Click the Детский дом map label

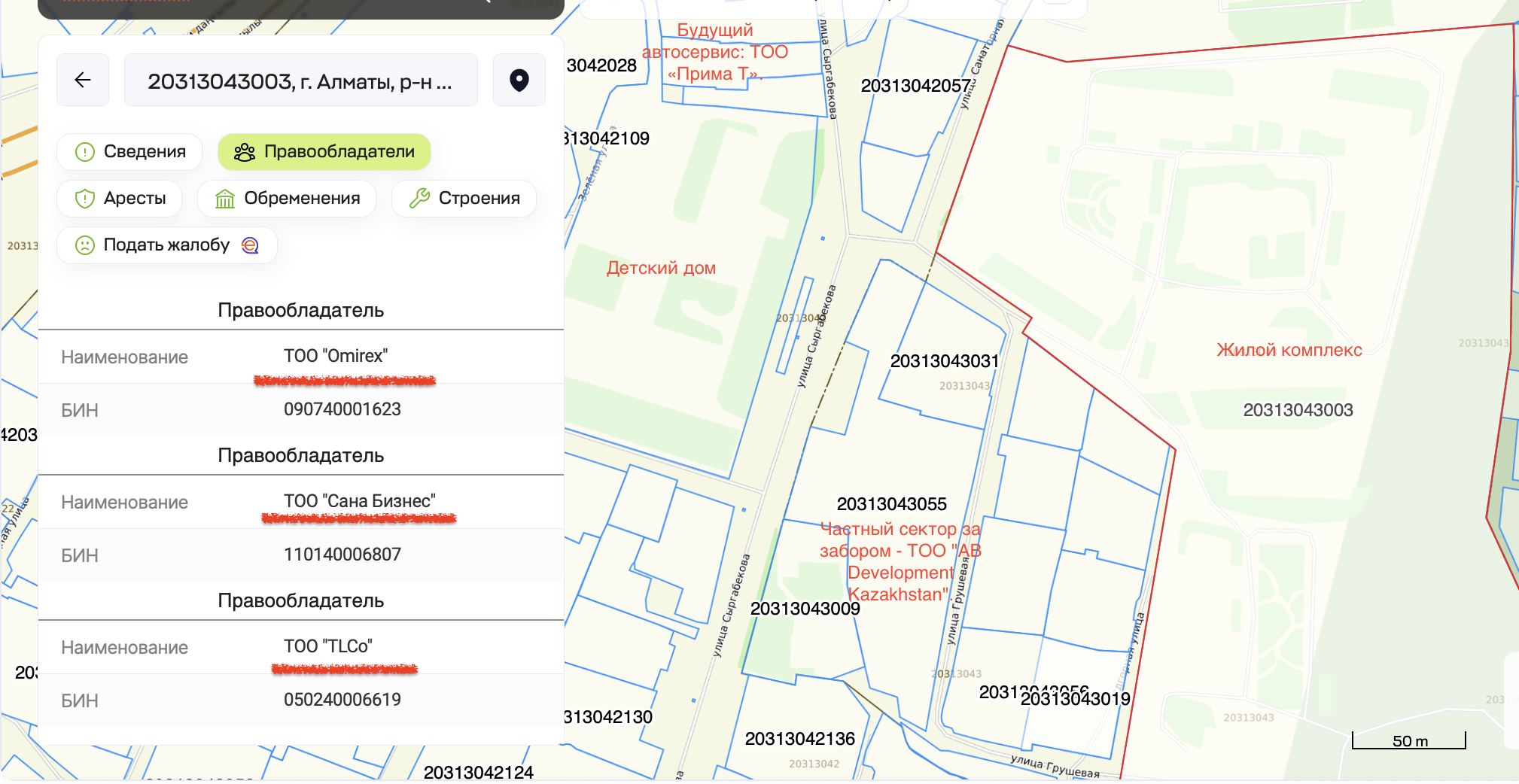pyautogui.click(x=661, y=268)
